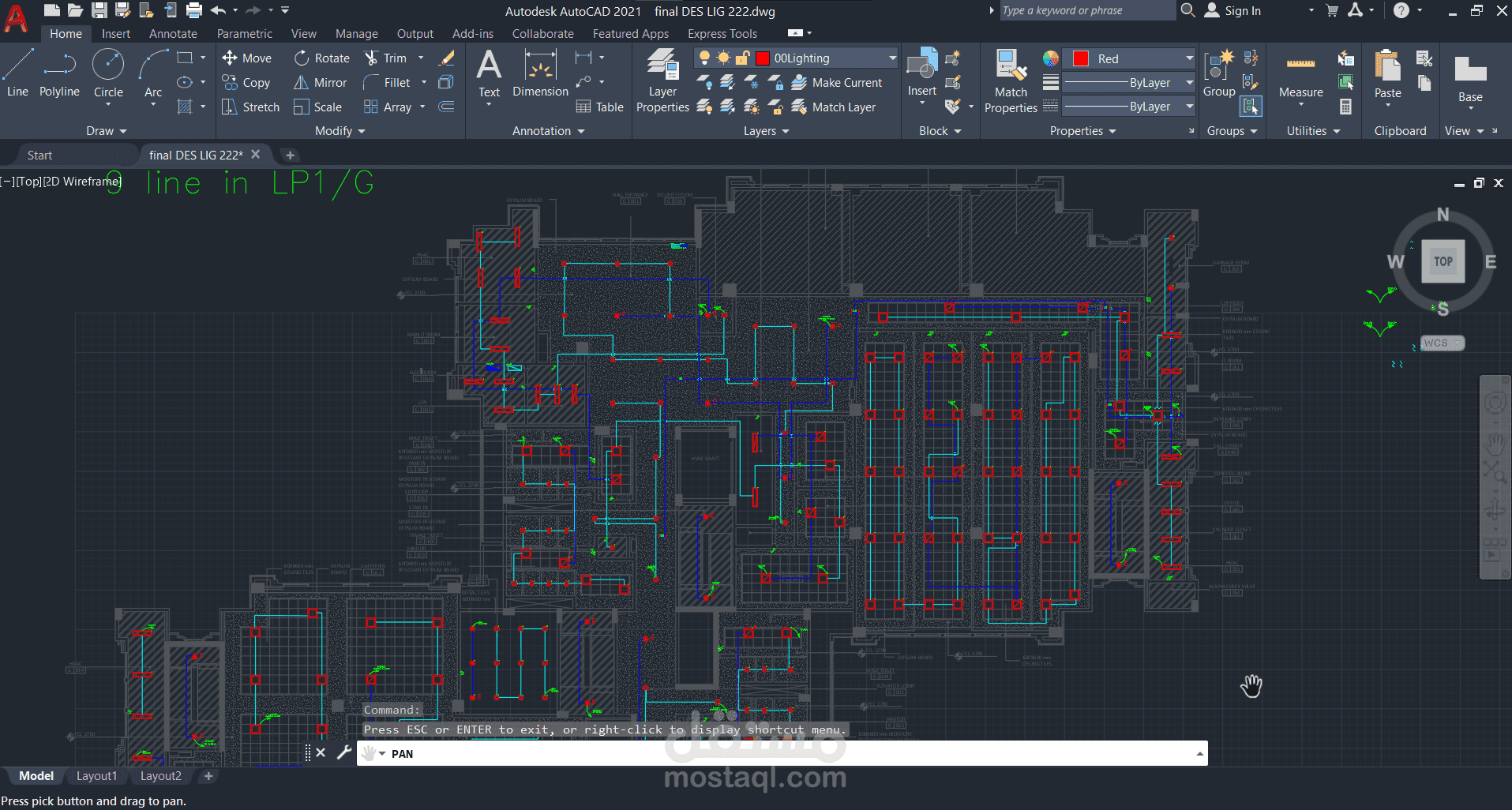Click the keyword search input field
The width and height of the screenshot is (1512, 810).
[x=1086, y=10]
